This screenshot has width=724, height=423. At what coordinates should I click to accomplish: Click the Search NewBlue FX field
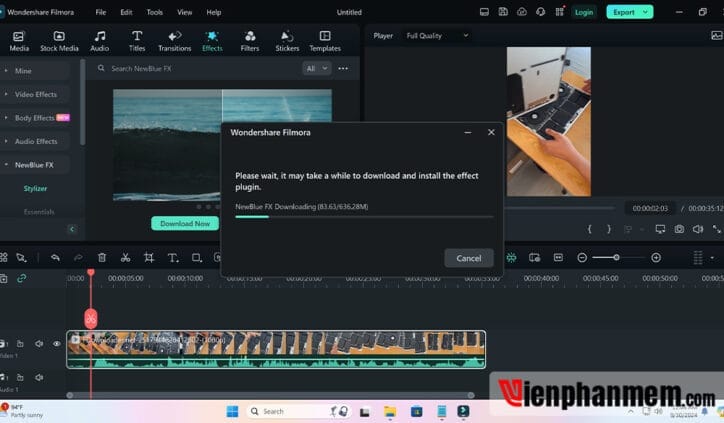tap(199, 69)
